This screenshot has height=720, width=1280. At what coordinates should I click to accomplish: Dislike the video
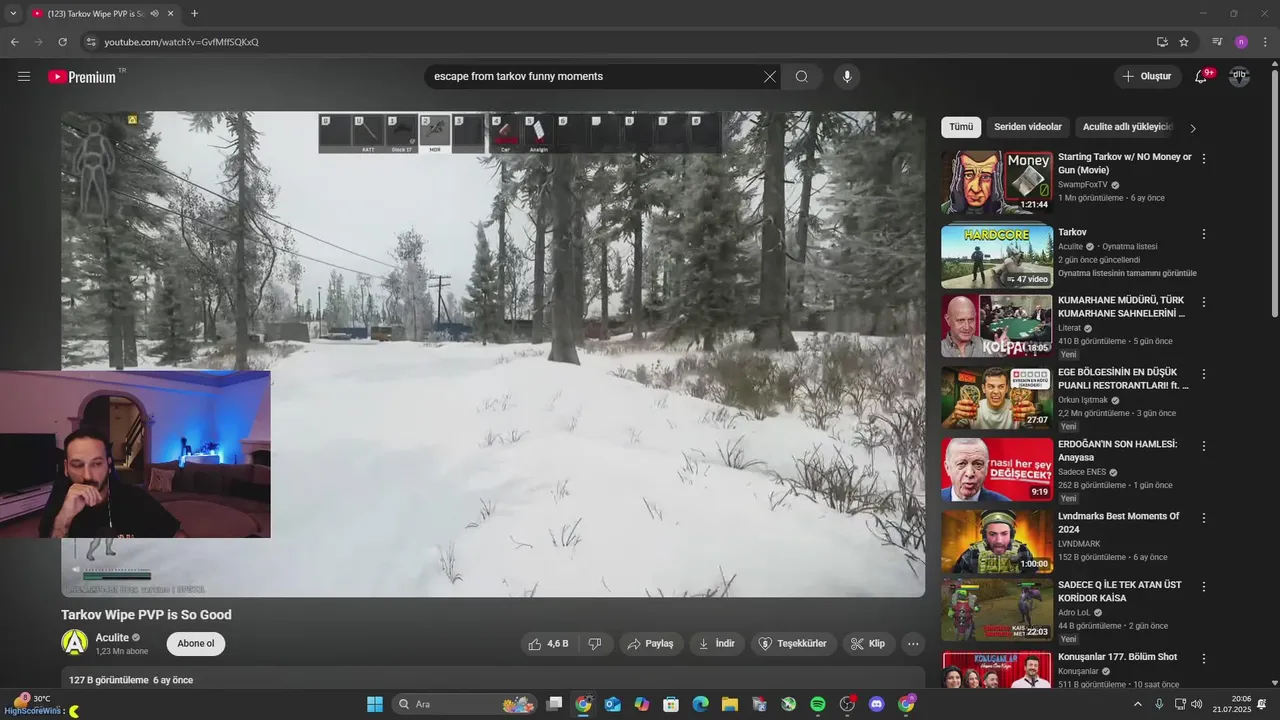click(595, 644)
